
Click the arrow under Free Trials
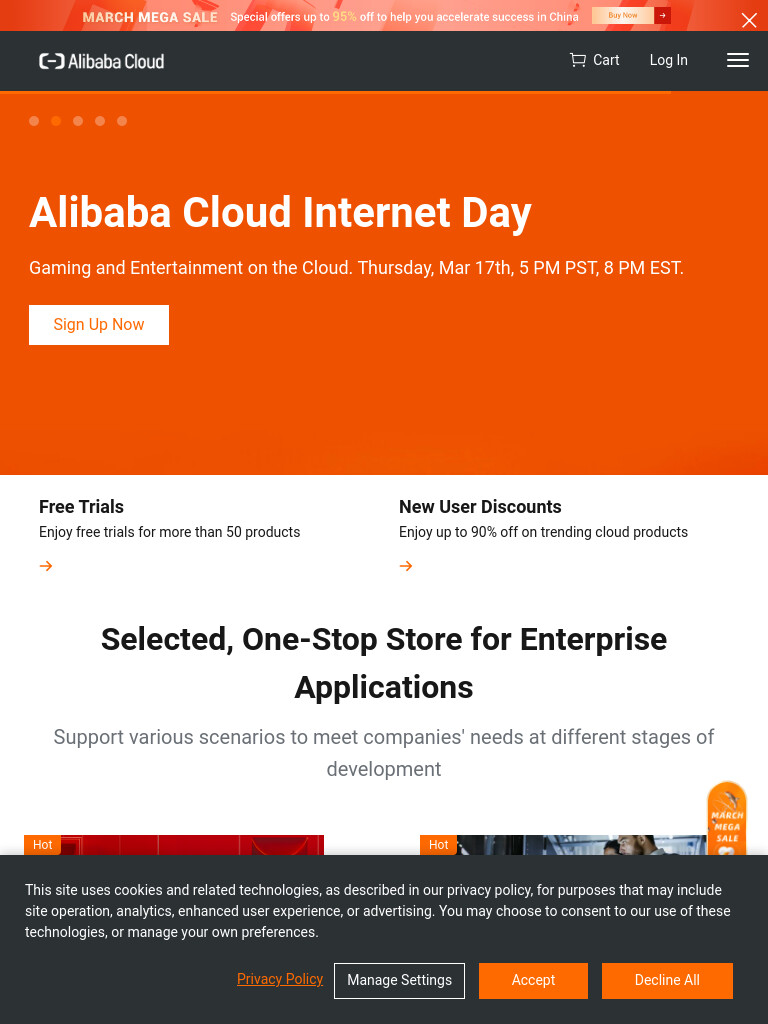tap(46, 566)
